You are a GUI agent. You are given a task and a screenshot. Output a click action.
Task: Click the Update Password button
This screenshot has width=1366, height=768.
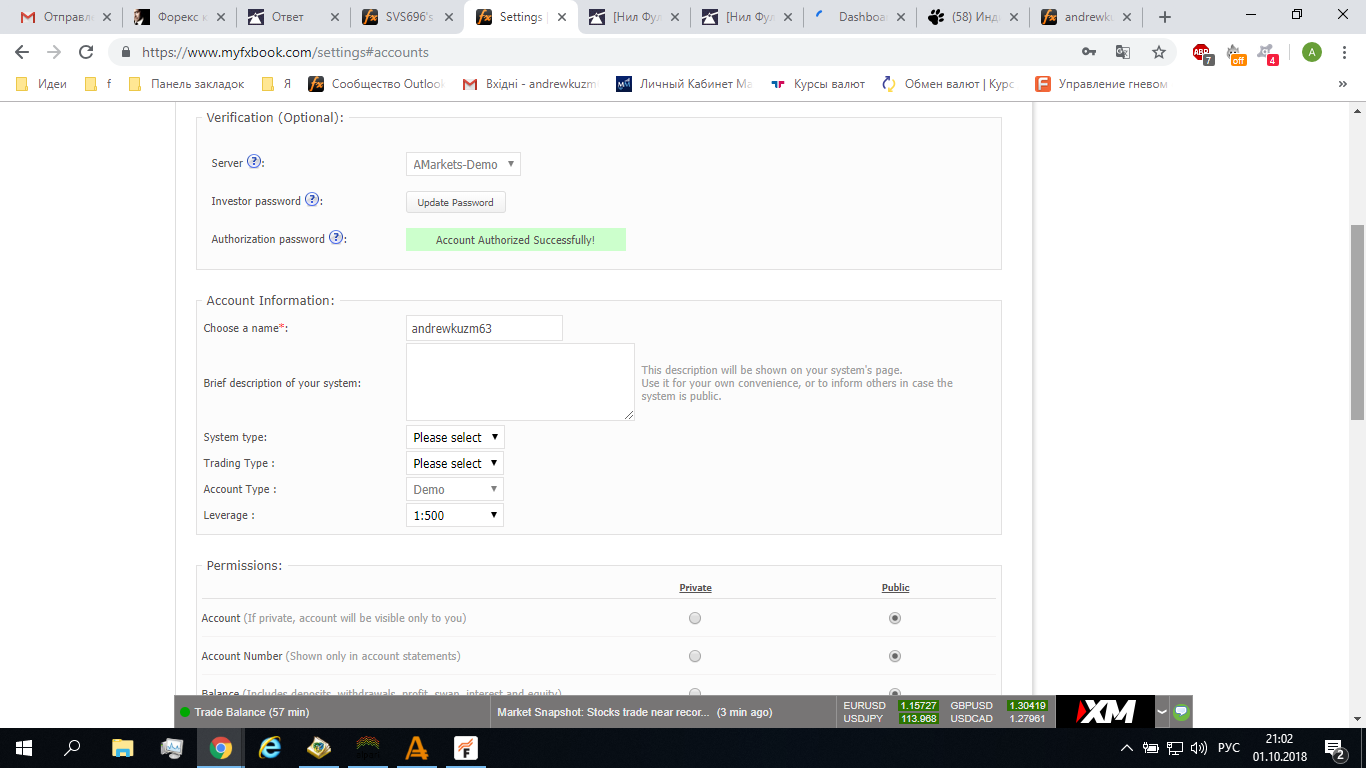[x=455, y=202]
